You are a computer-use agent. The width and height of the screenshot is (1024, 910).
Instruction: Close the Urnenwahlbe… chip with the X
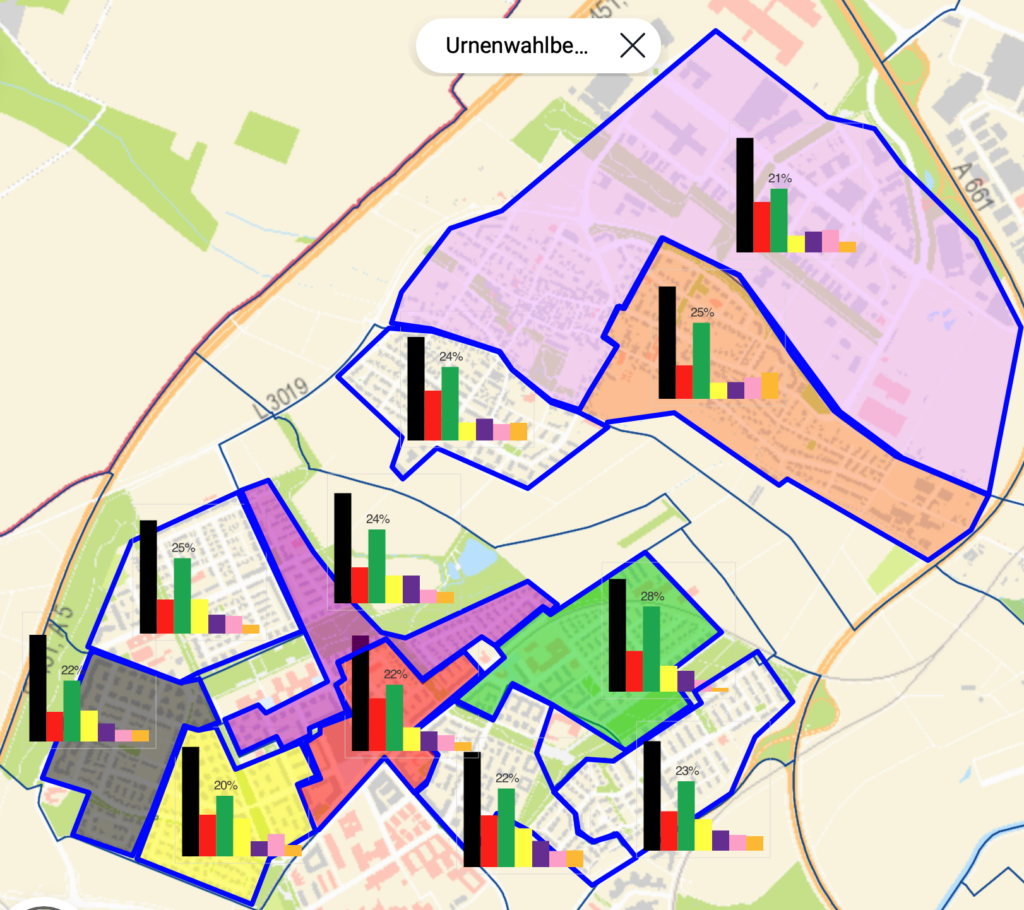[632, 45]
